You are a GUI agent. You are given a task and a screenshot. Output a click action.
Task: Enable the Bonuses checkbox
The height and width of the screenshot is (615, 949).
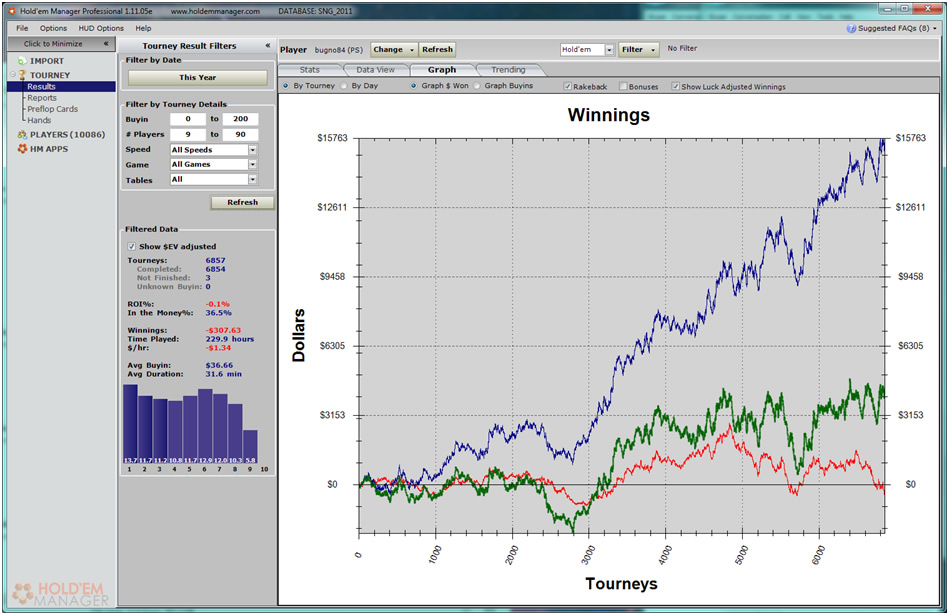(623, 87)
